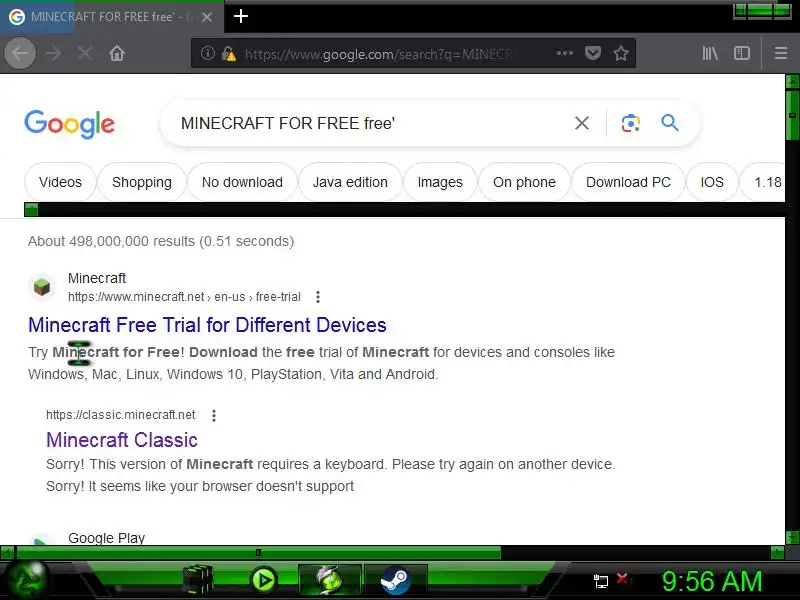
Task: Click the page vertical scrollbar thumb
Action: (x=792, y=115)
